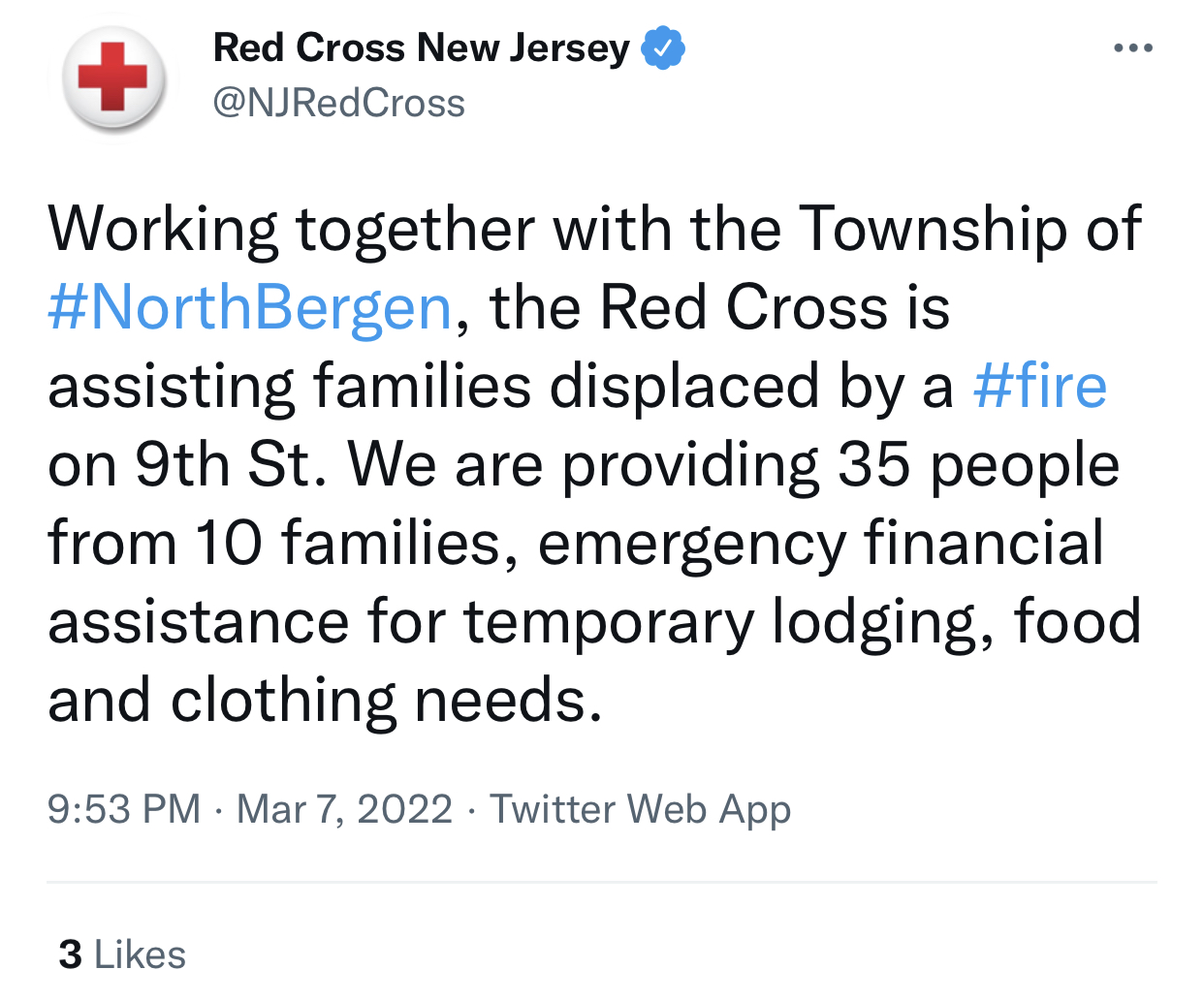The width and height of the screenshot is (1204, 1001).
Task: Click the tweet text "on 9th St."
Action: pos(187,465)
